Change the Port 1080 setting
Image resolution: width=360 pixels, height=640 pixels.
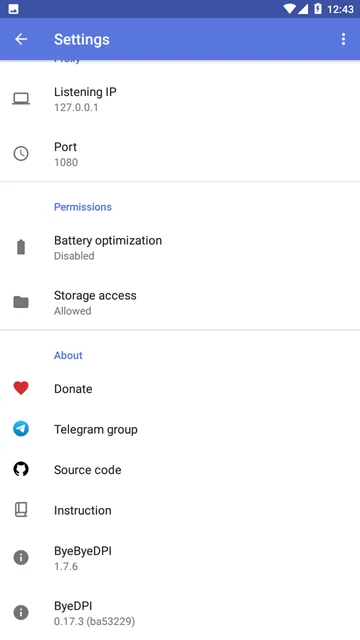click(x=180, y=154)
